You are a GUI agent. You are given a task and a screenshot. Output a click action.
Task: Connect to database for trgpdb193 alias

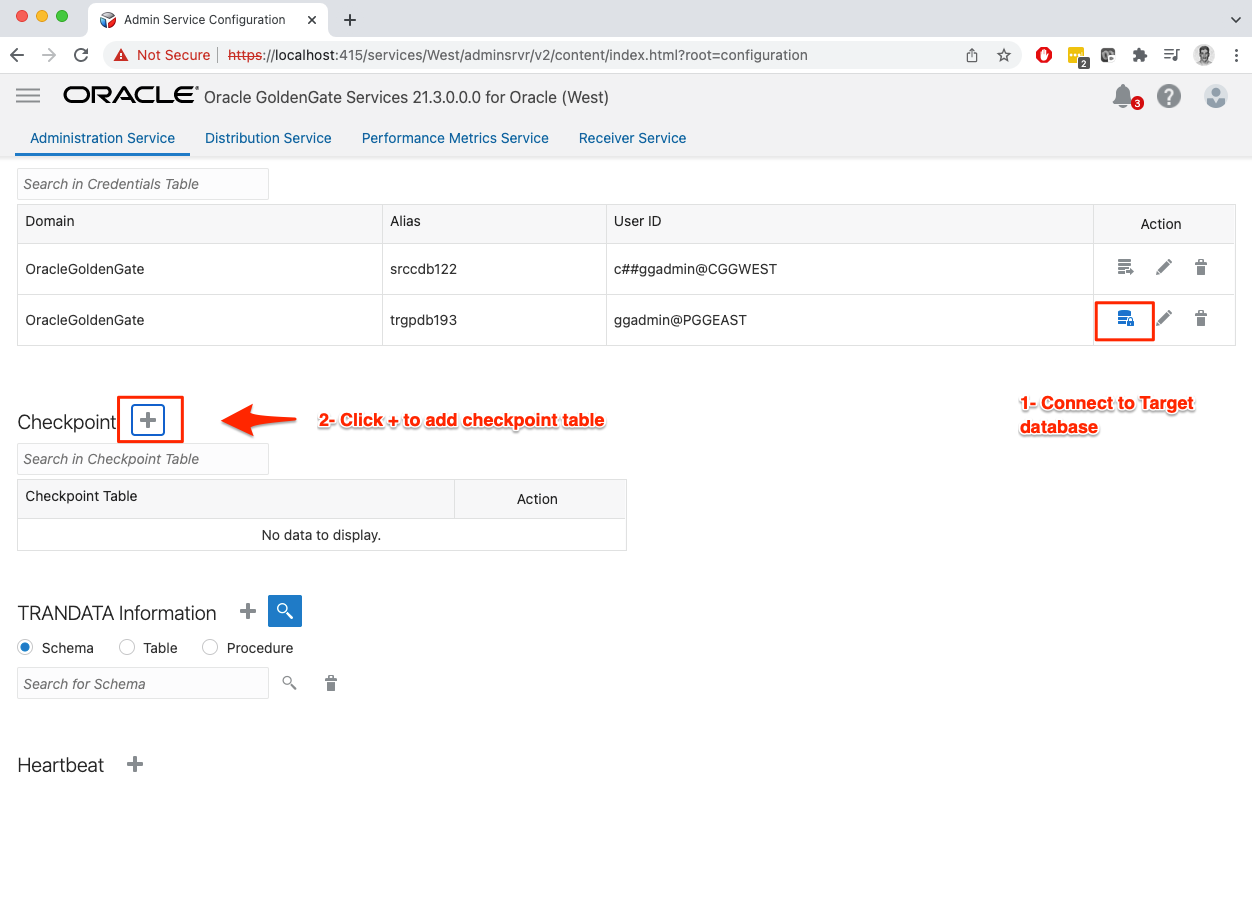(x=1125, y=319)
